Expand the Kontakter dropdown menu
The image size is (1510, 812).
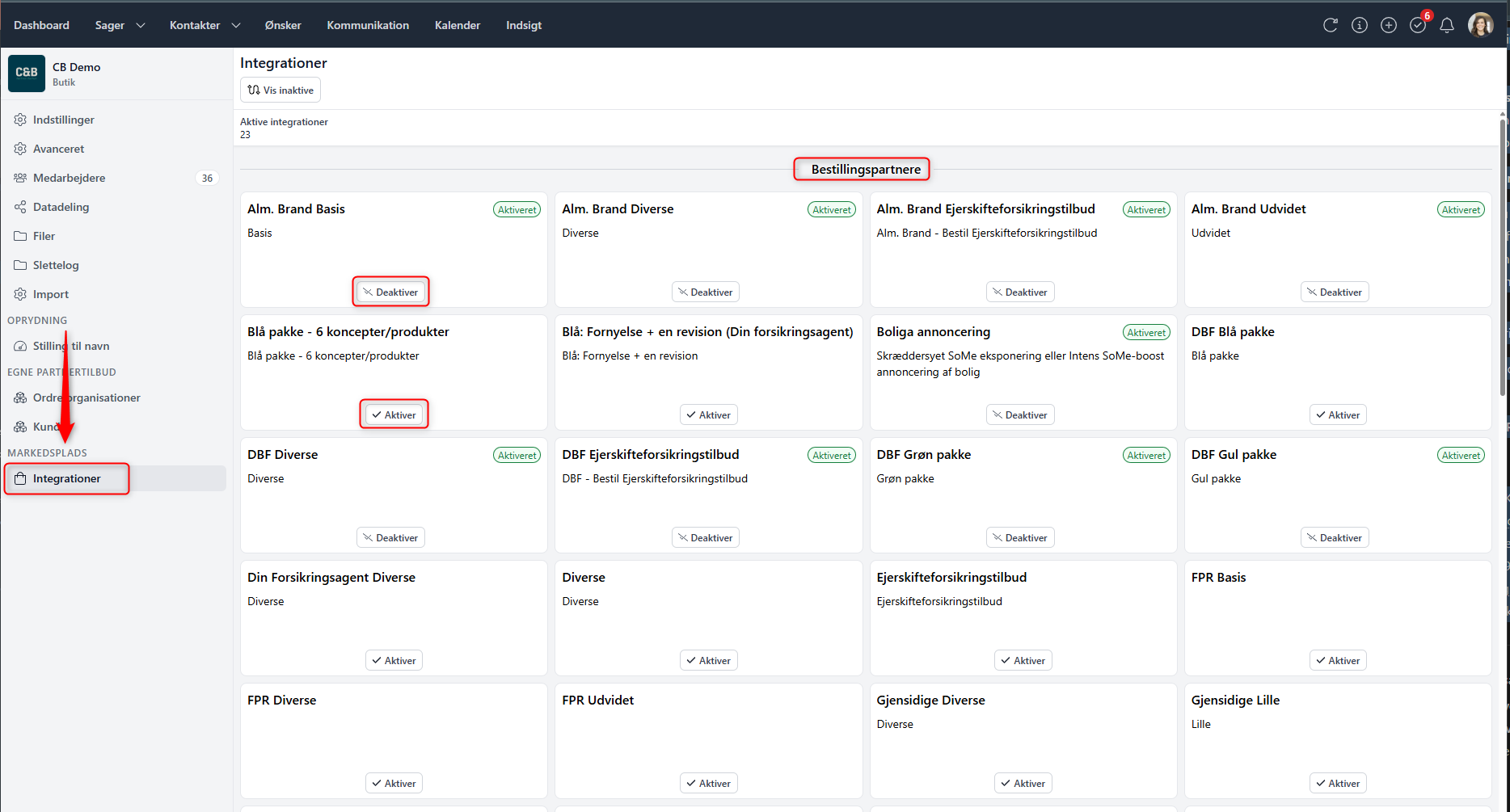click(x=205, y=25)
